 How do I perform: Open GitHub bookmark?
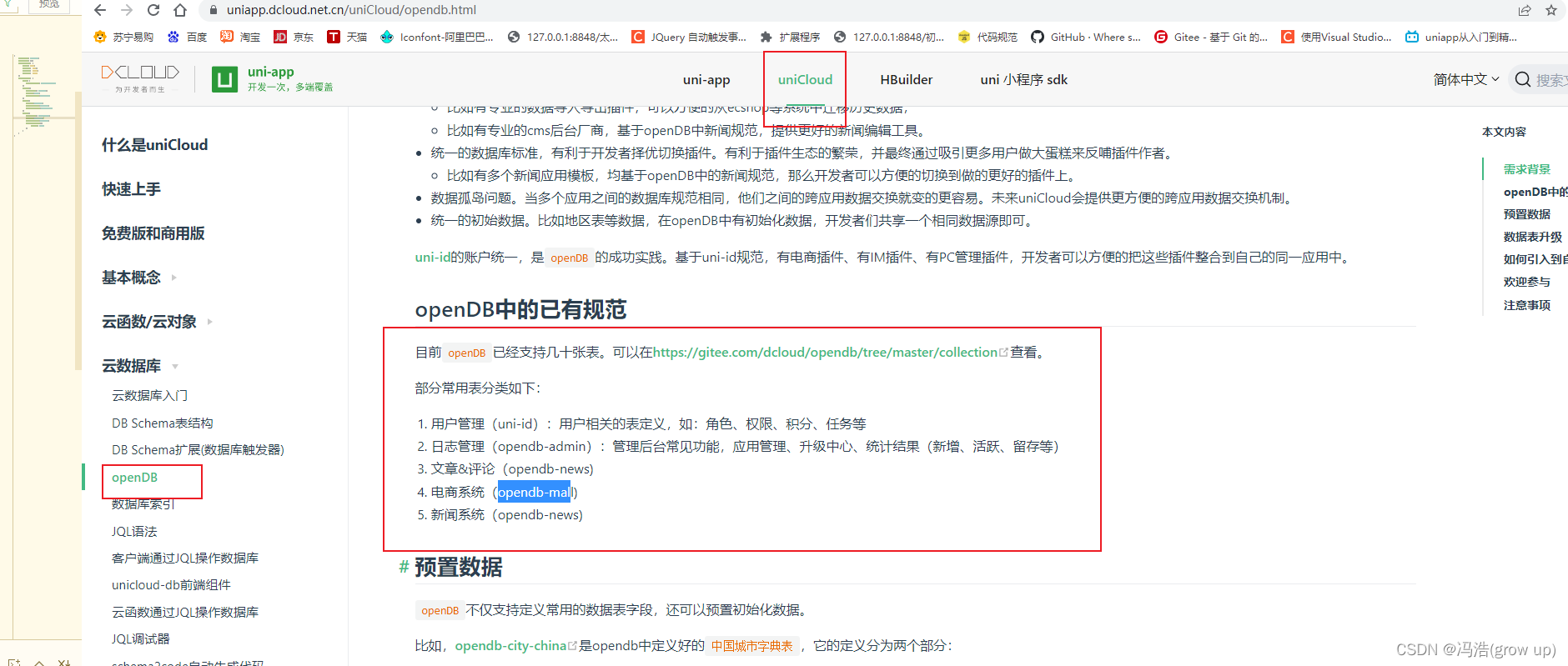(1086, 37)
